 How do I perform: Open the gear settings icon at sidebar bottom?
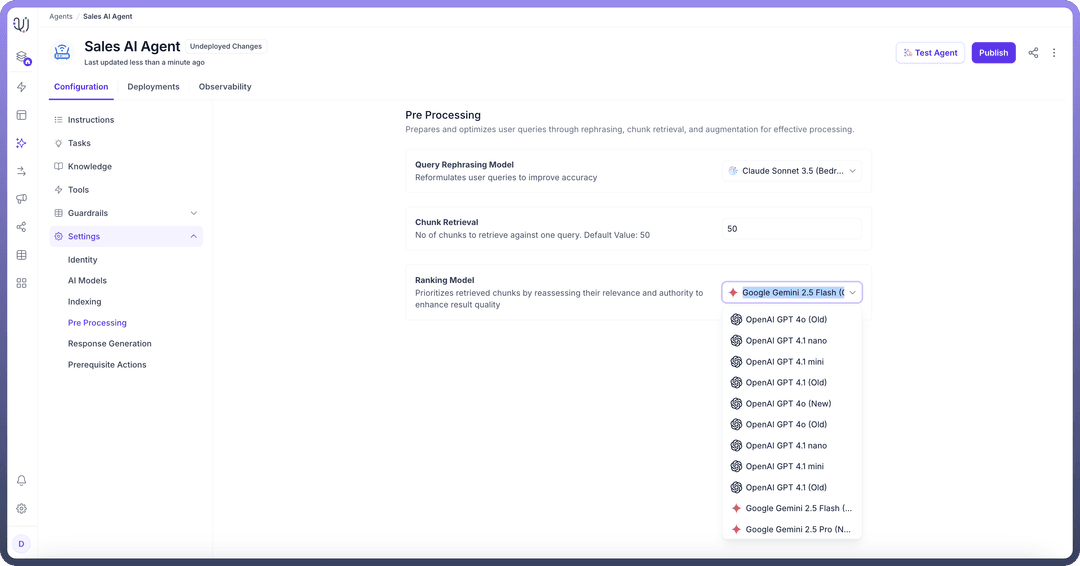(x=21, y=508)
